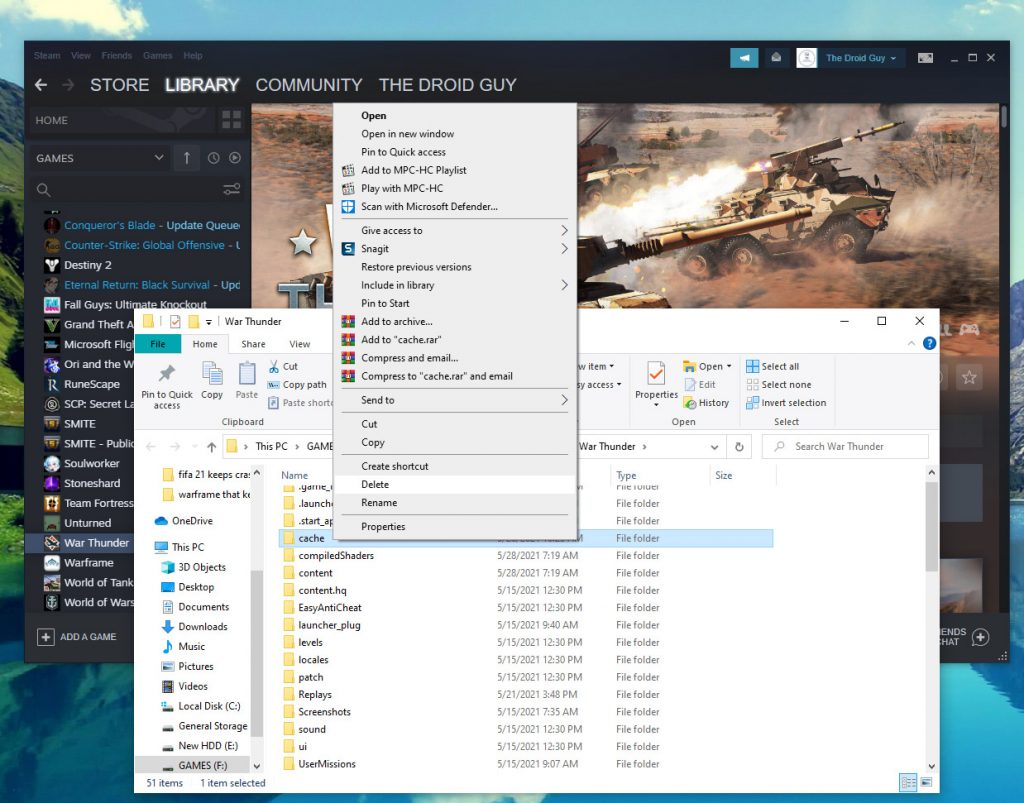Open the View ribbon tab
The width and height of the screenshot is (1024, 803).
(x=300, y=344)
